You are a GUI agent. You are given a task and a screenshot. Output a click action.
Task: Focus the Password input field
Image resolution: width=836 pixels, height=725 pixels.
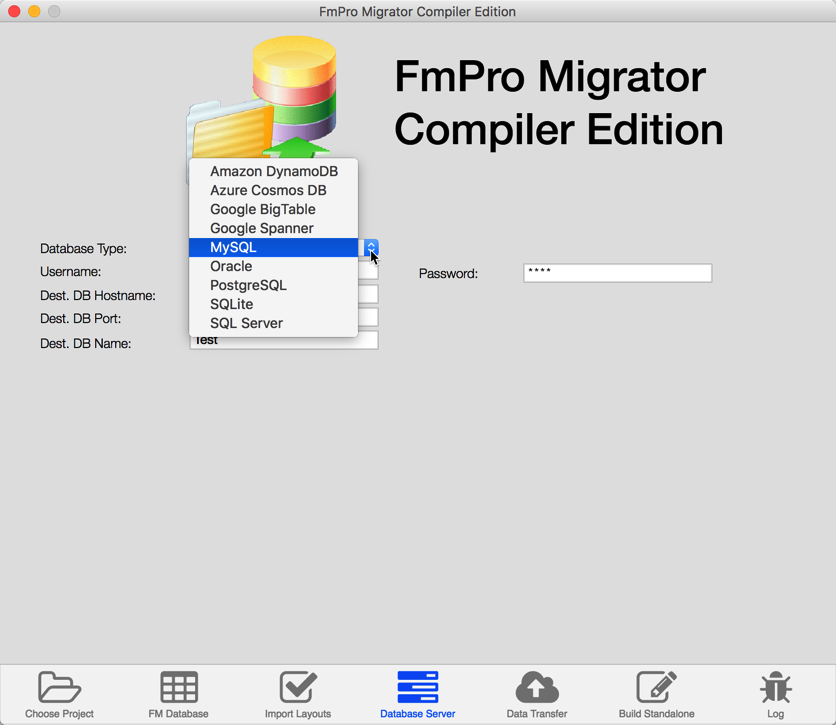click(617, 273)
